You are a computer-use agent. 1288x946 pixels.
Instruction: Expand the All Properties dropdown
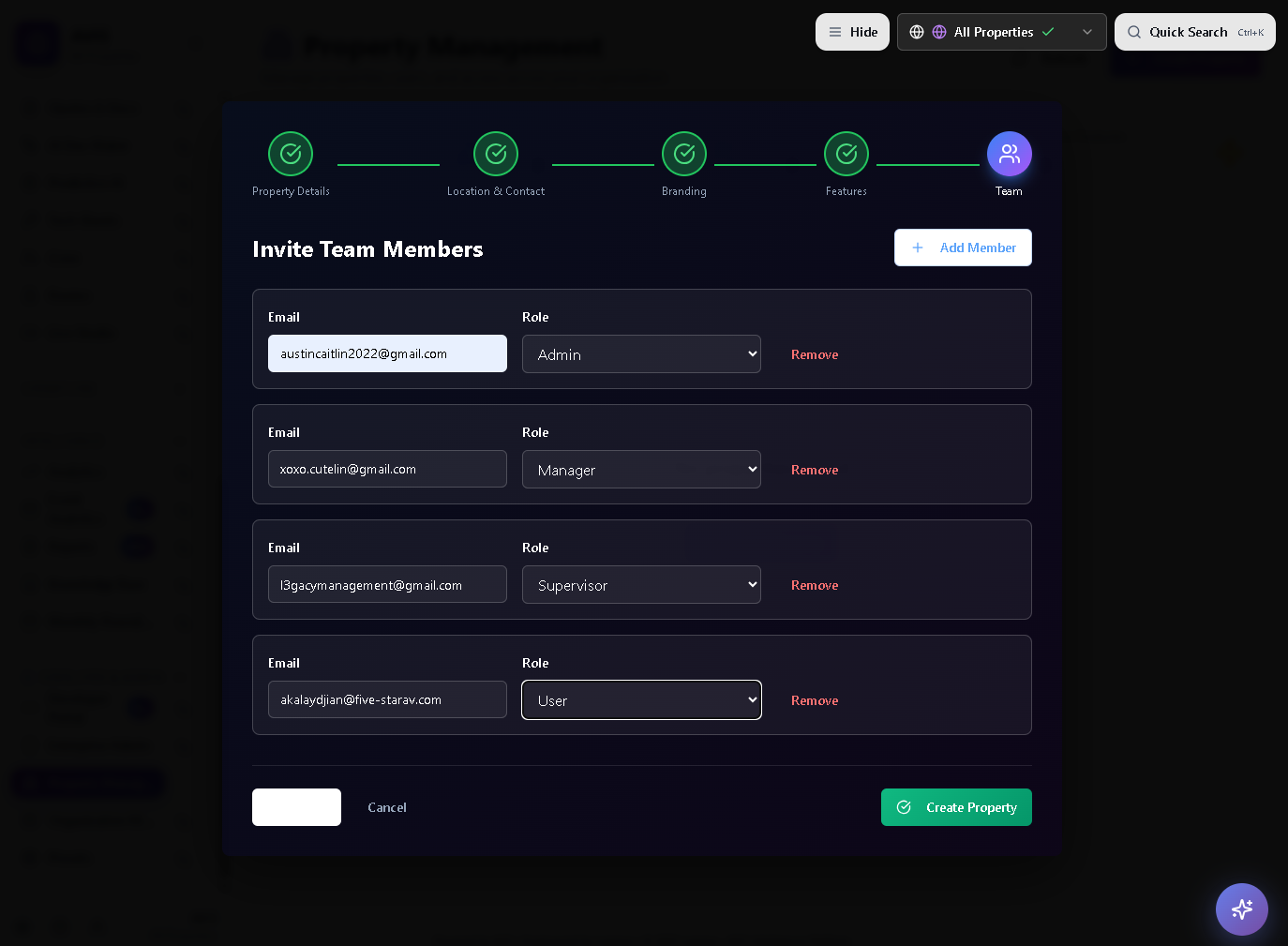pyautogui.click(x=1001, y=32)
